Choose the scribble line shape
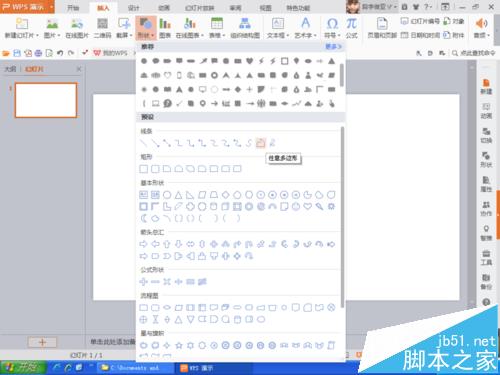500x375 pixels. (272, 143)
